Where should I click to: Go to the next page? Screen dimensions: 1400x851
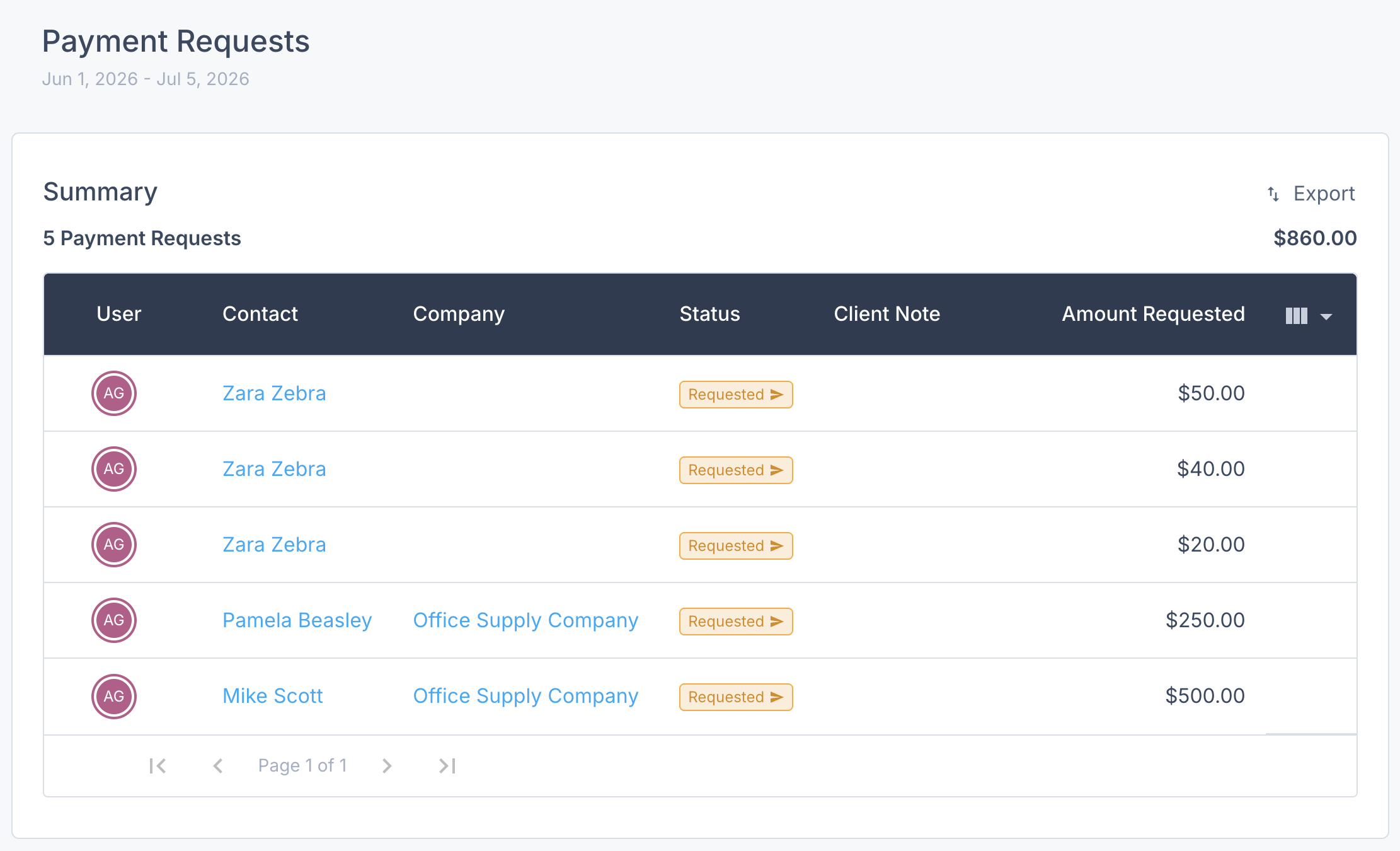click(x=387, y=766)
